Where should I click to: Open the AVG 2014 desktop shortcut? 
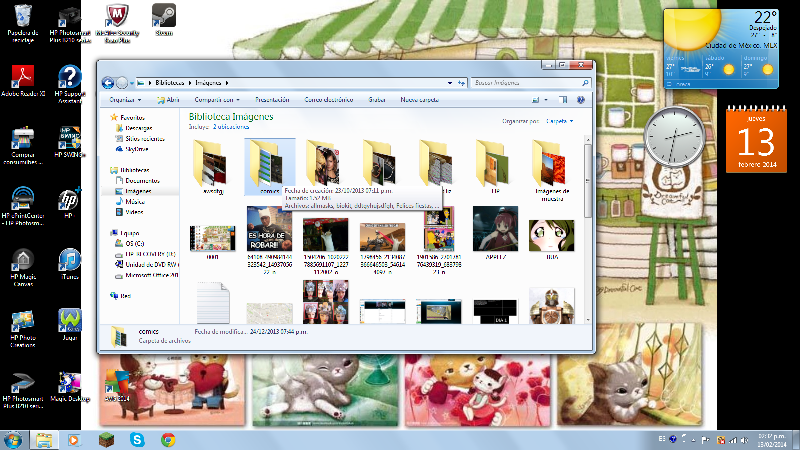point(117,385)
